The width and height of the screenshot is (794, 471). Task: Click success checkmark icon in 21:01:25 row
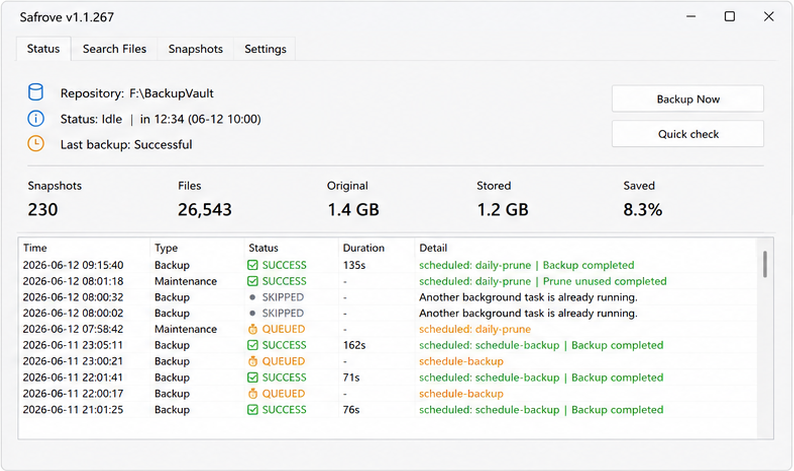[253, 410]
